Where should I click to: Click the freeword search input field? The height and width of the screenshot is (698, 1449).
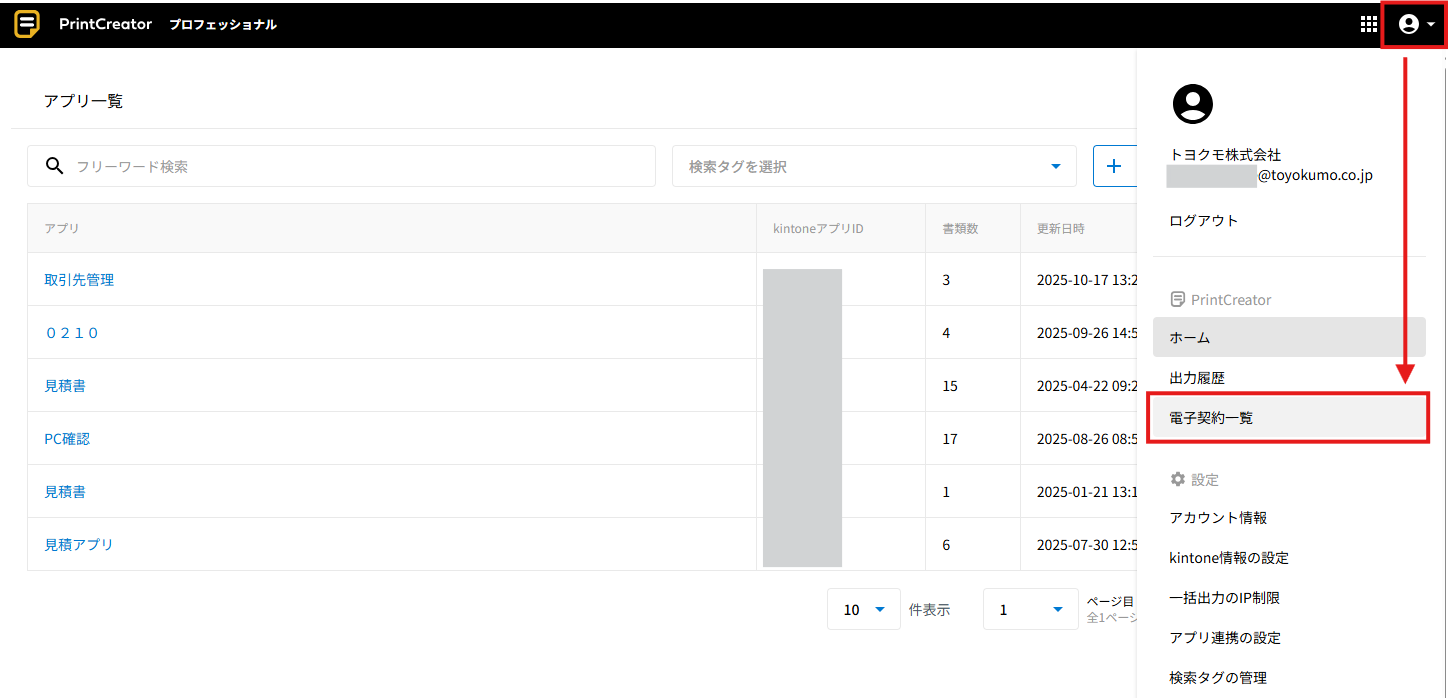300,165
